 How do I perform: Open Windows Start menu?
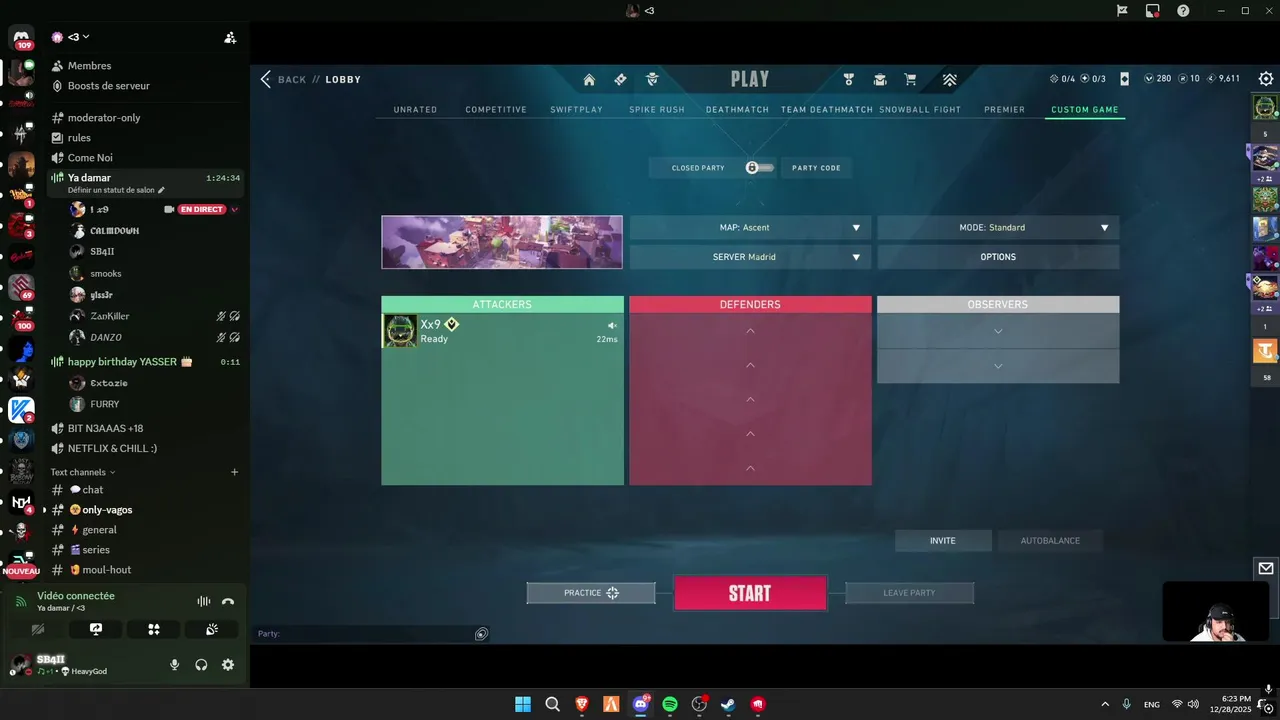click(523, 704)
